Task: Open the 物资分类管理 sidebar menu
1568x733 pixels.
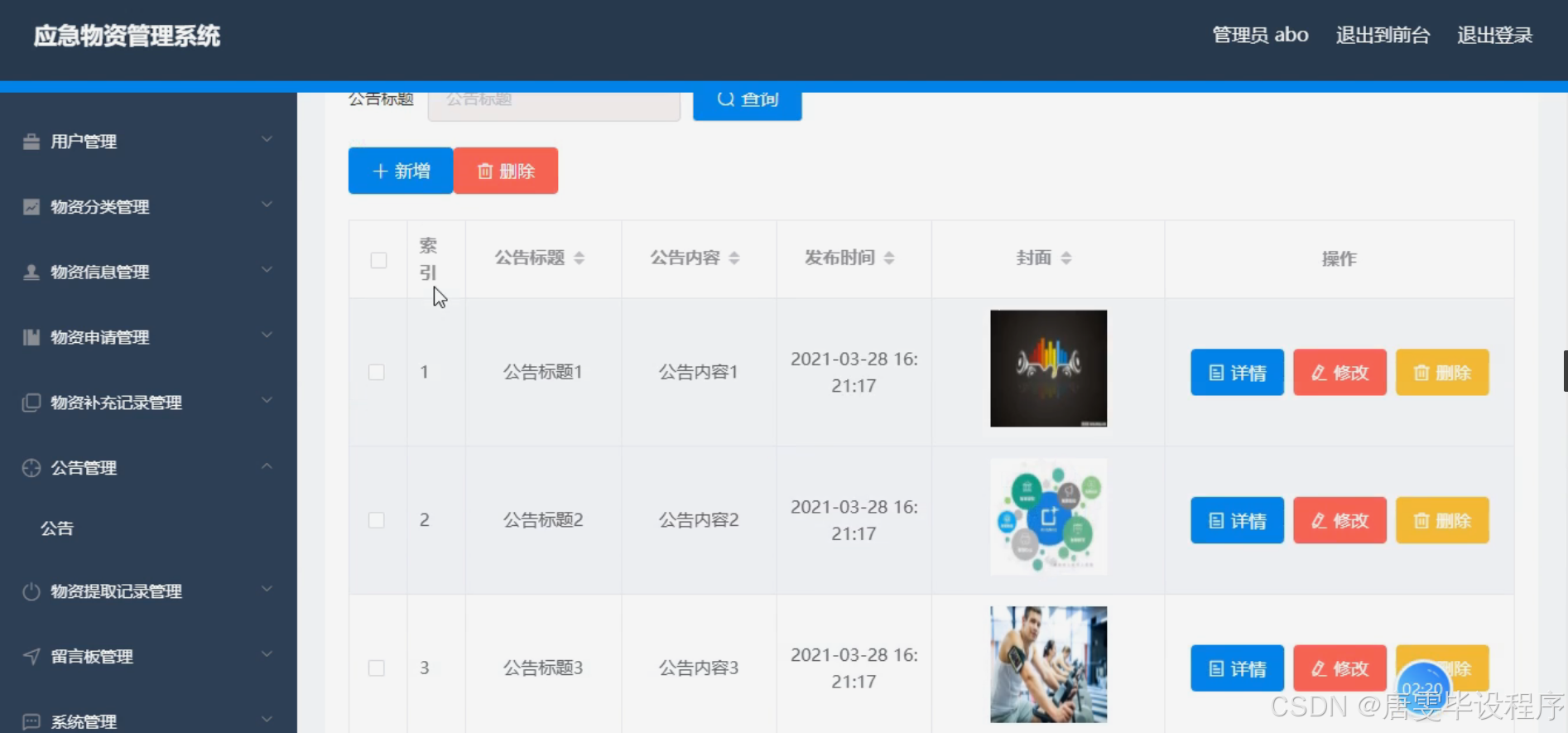Action: pyautogui.click(x=148, y=207)
